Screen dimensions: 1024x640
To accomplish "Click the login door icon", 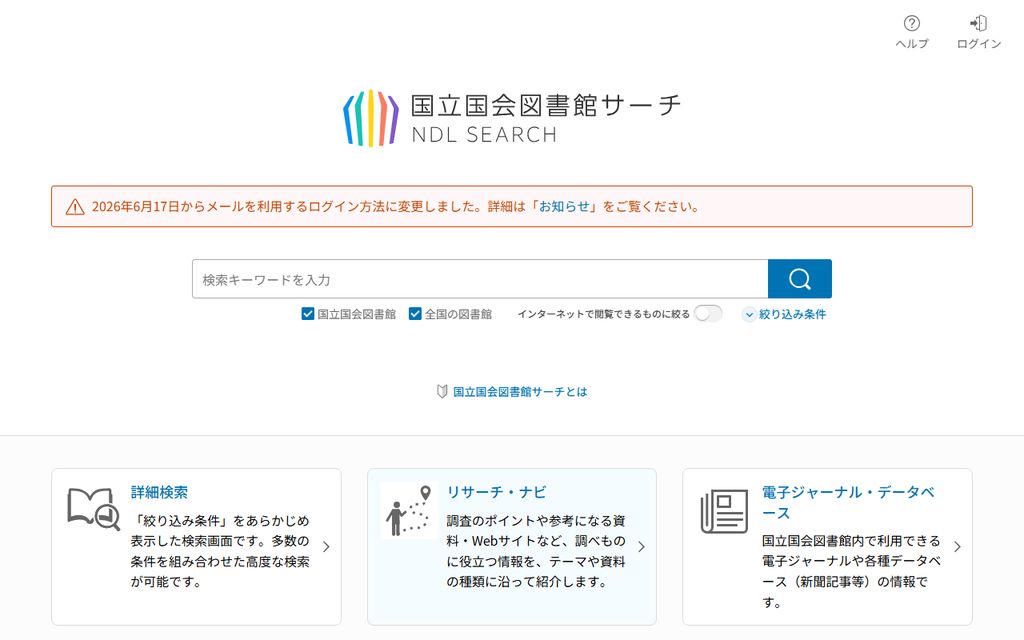I will (x=978, y=24).
